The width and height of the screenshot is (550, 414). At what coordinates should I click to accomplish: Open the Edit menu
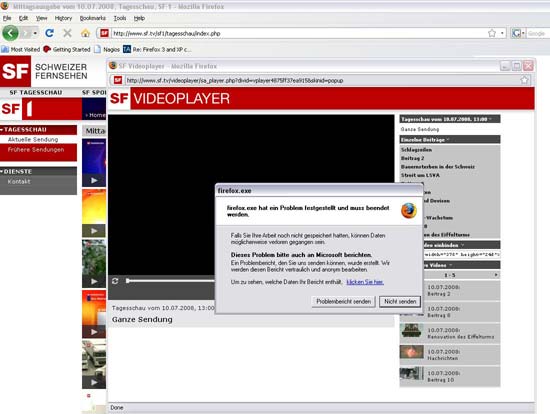23,18
